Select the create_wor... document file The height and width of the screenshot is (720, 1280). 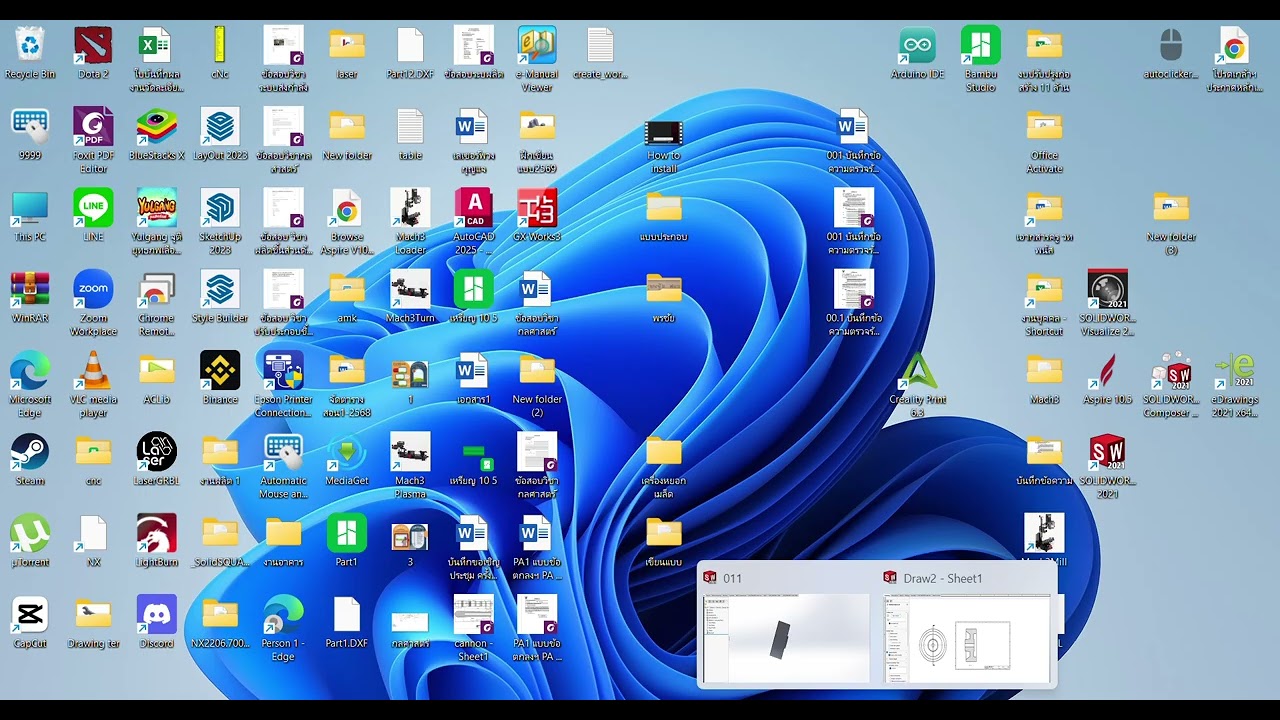(x=600, y=53)
